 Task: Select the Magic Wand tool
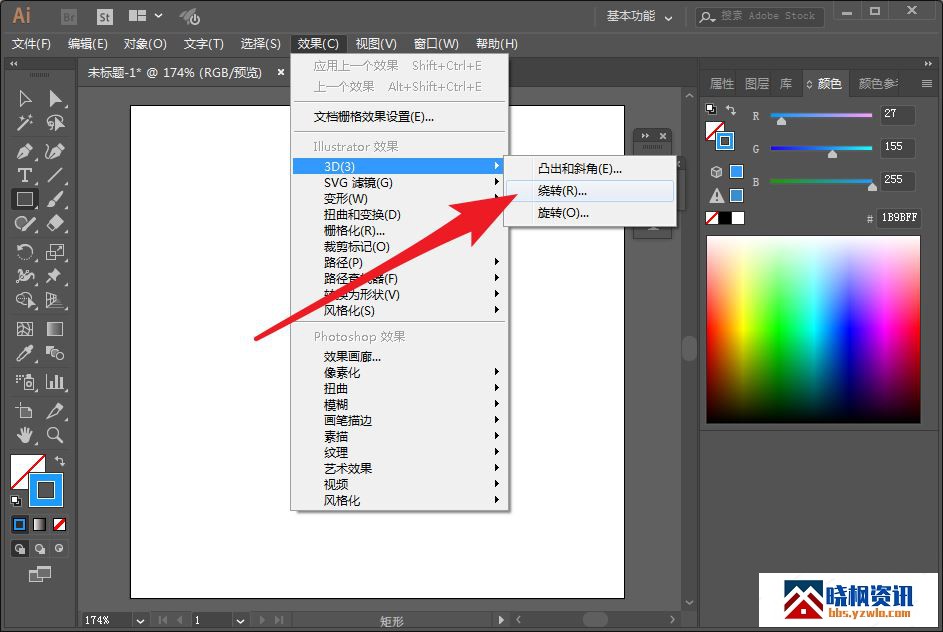point(25,123)
